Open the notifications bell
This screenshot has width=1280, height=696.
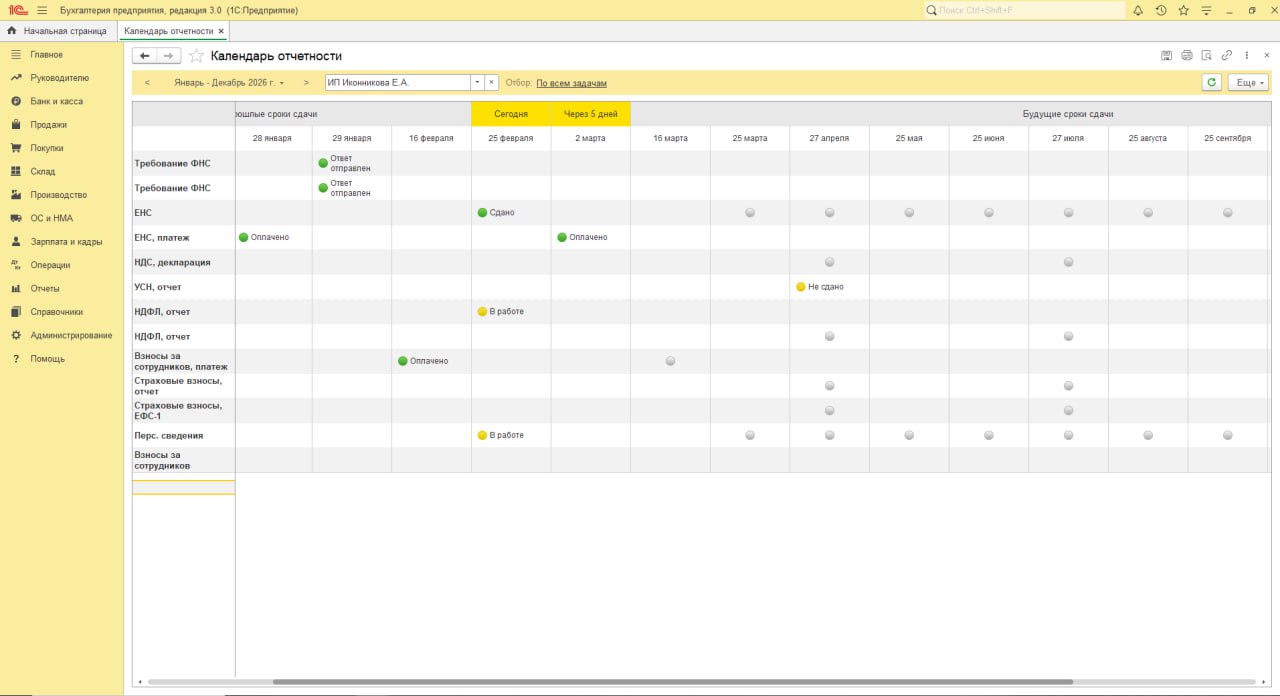1138,10
